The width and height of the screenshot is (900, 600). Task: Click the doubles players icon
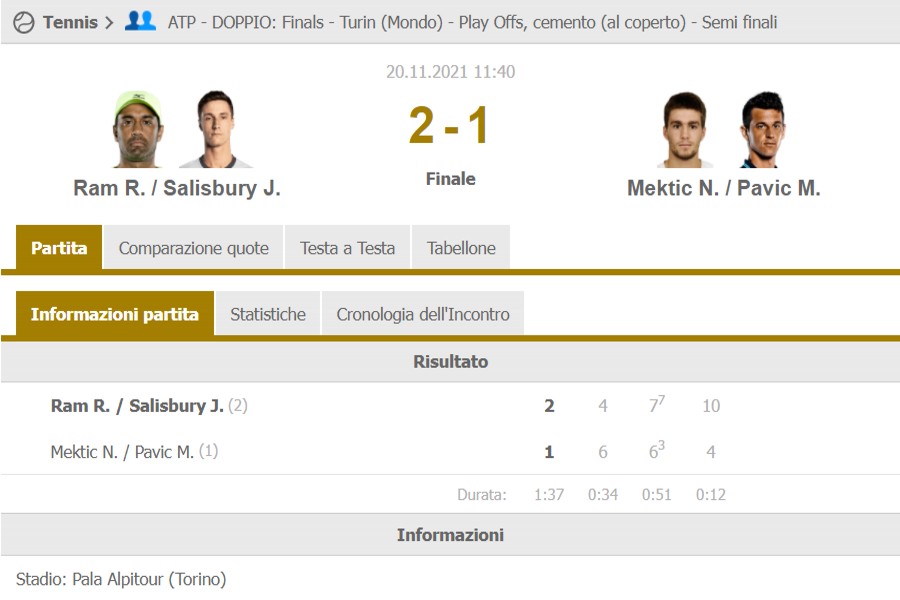[x=140, y=21]
